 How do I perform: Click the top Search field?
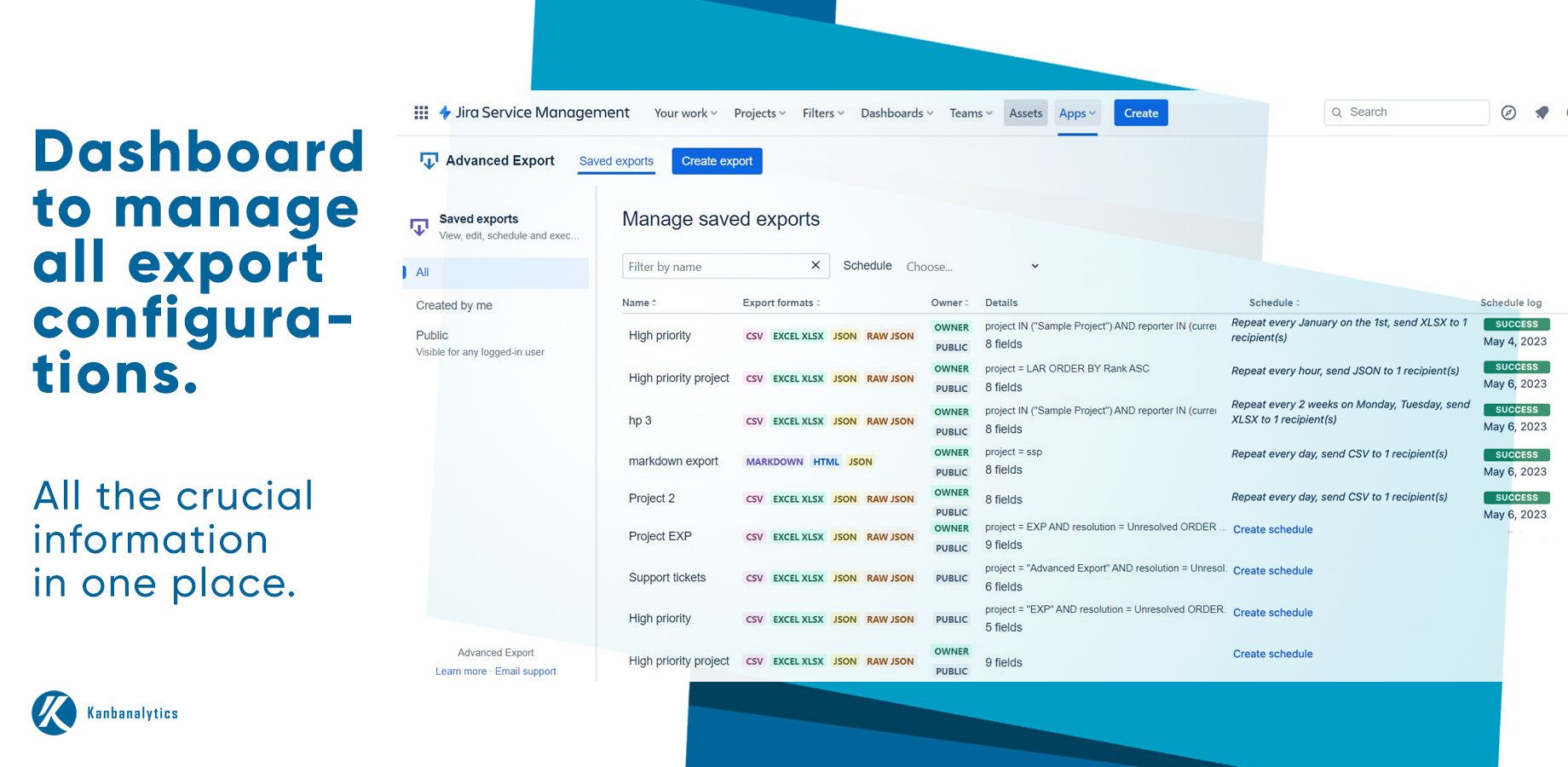click(x=1406, y=112)
